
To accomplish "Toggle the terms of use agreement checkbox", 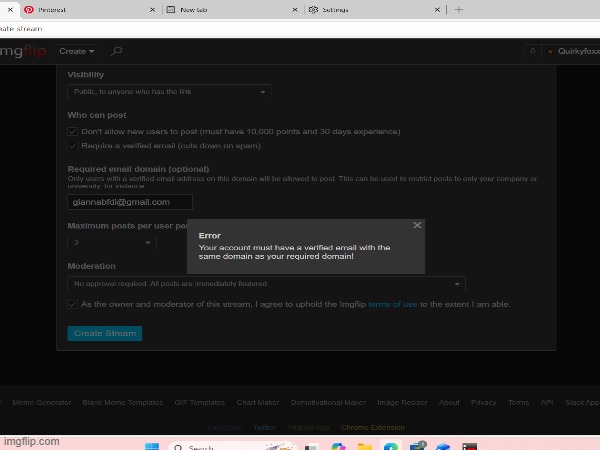I will (72, 304).
